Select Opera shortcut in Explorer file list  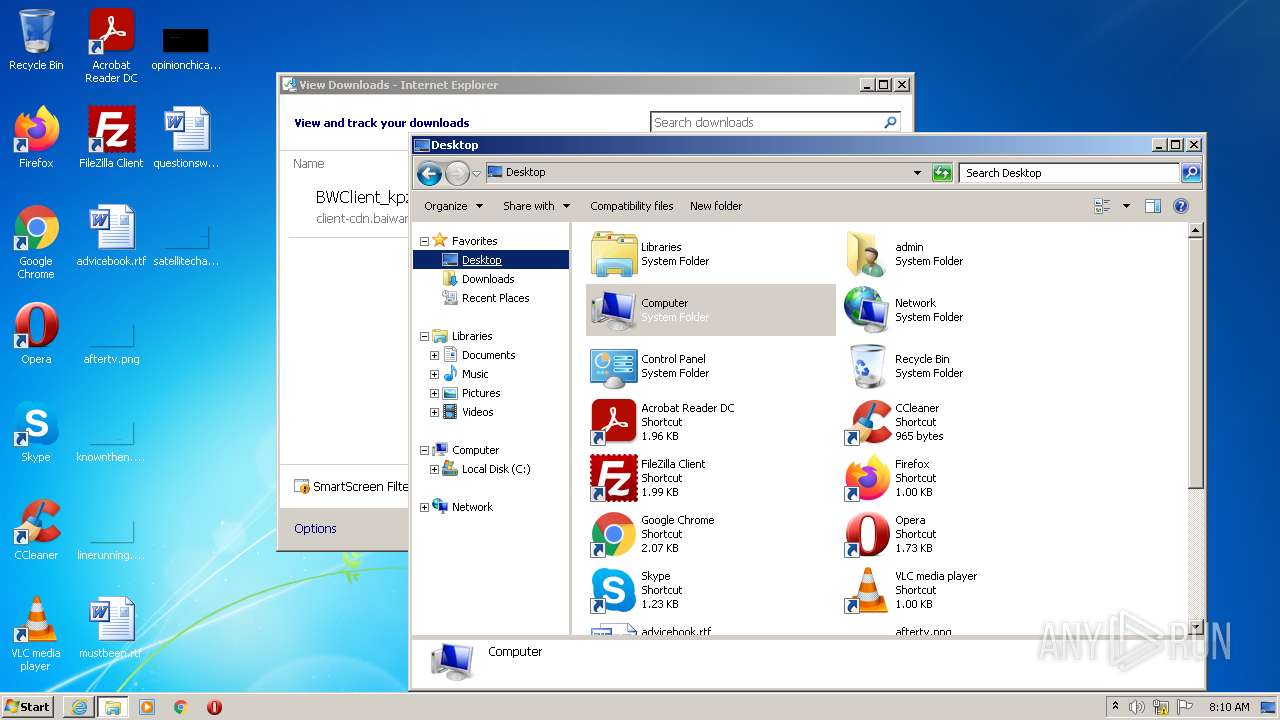pos(964,534)
